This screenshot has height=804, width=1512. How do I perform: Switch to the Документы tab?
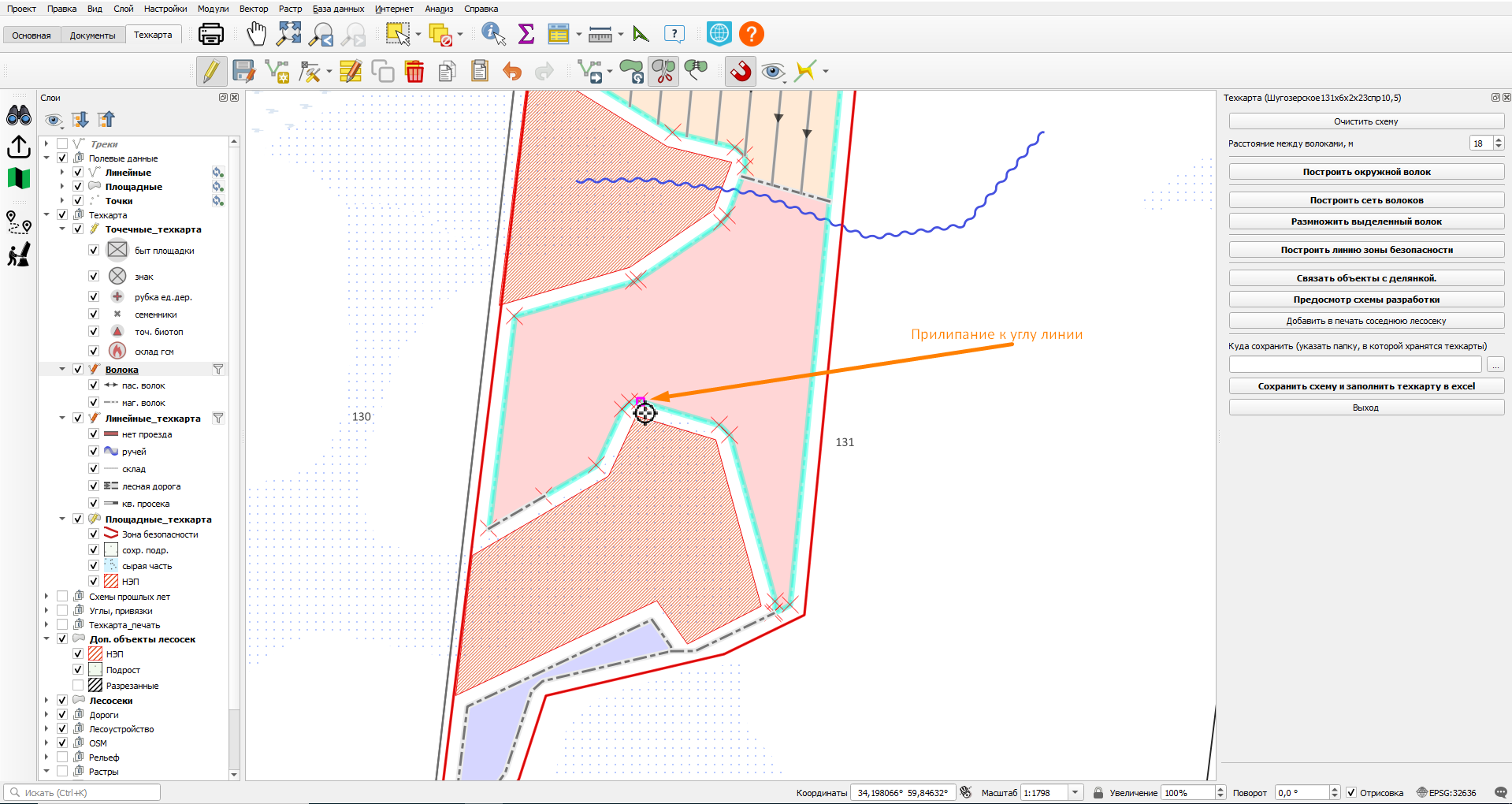click(92, 35)
